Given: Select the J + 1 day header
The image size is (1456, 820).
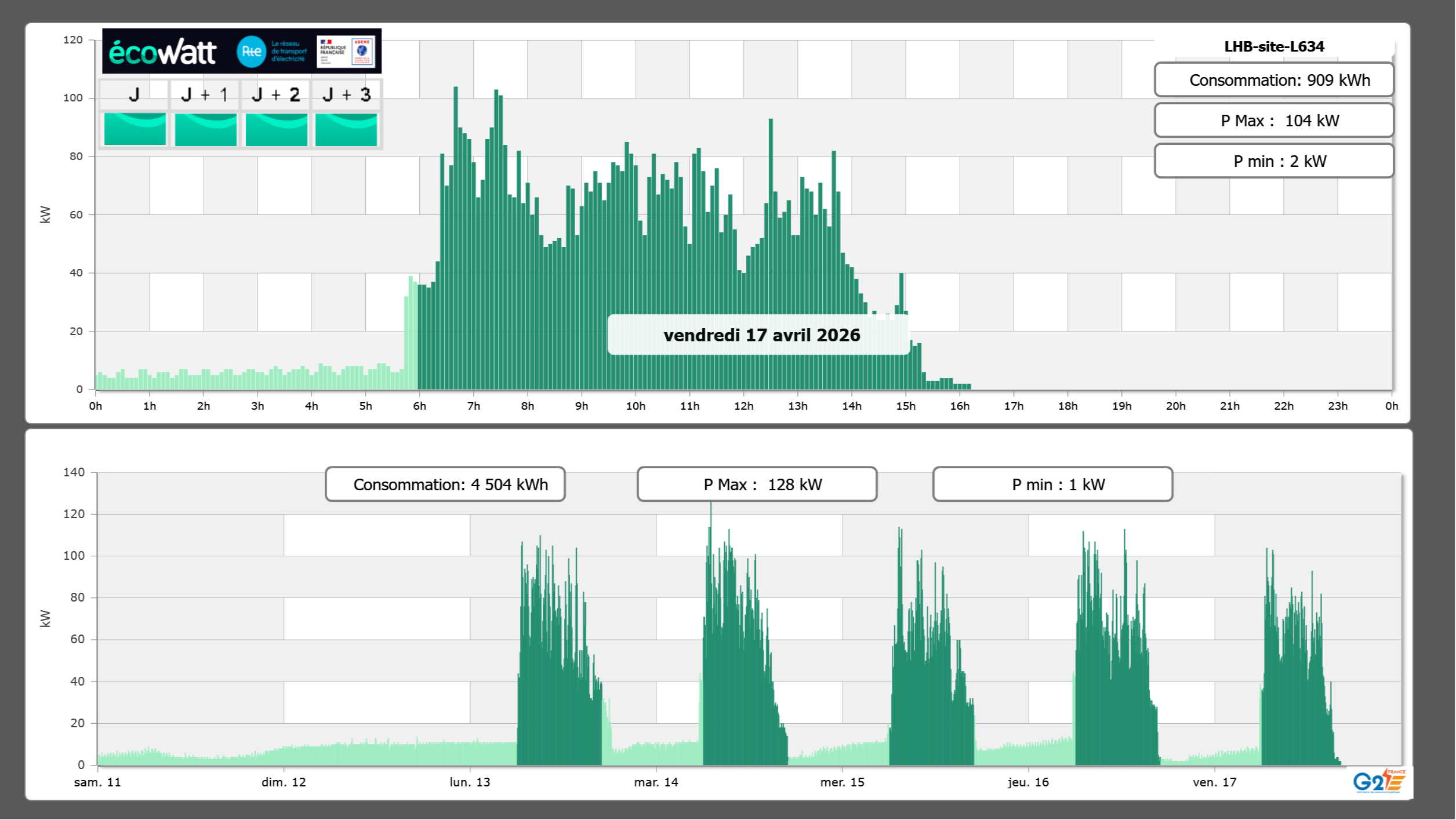Looking at the screenshot, I should coord(205,94).
